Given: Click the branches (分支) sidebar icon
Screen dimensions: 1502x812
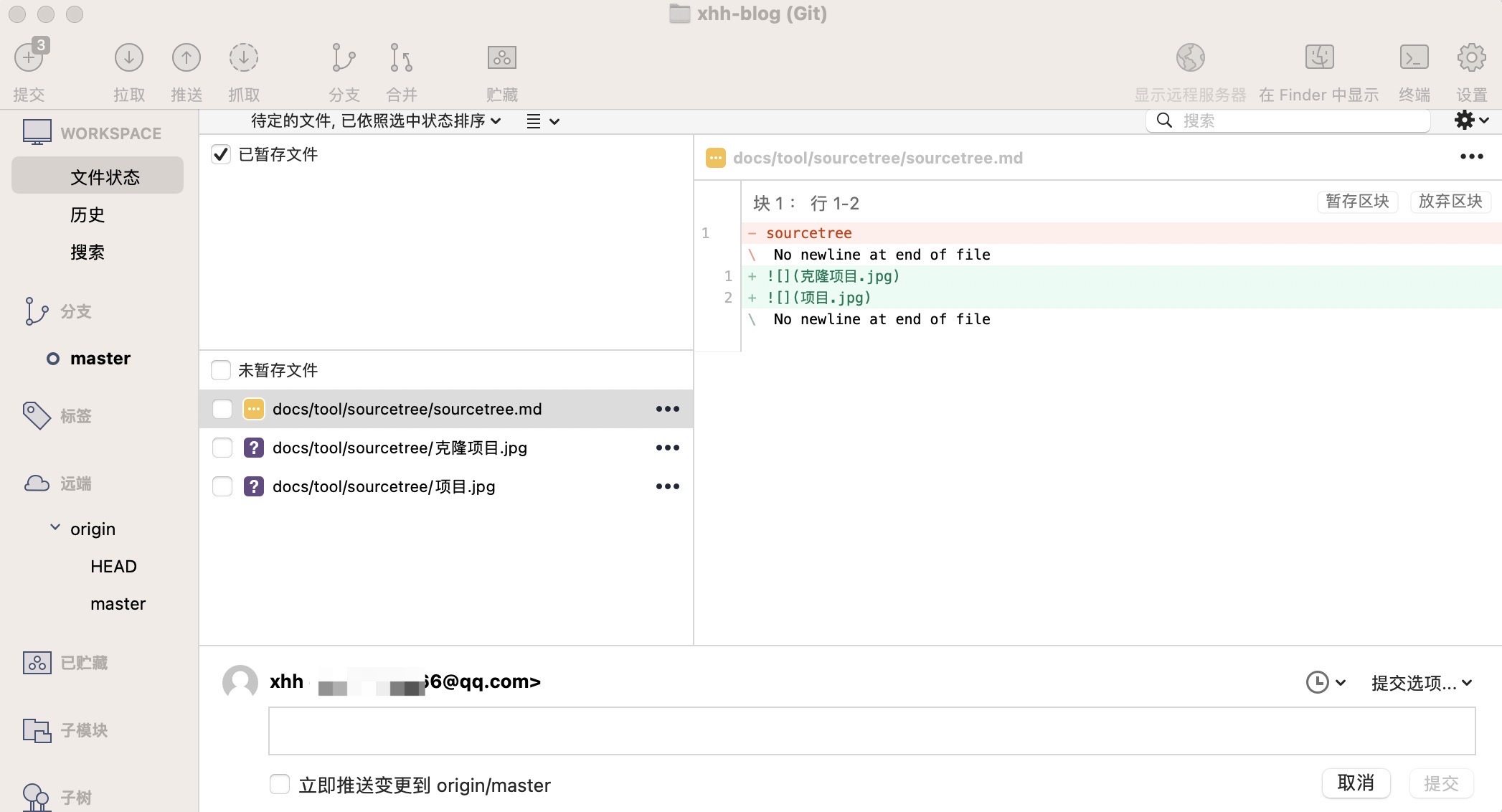Looking at the screenshot, I should point(36,311).
